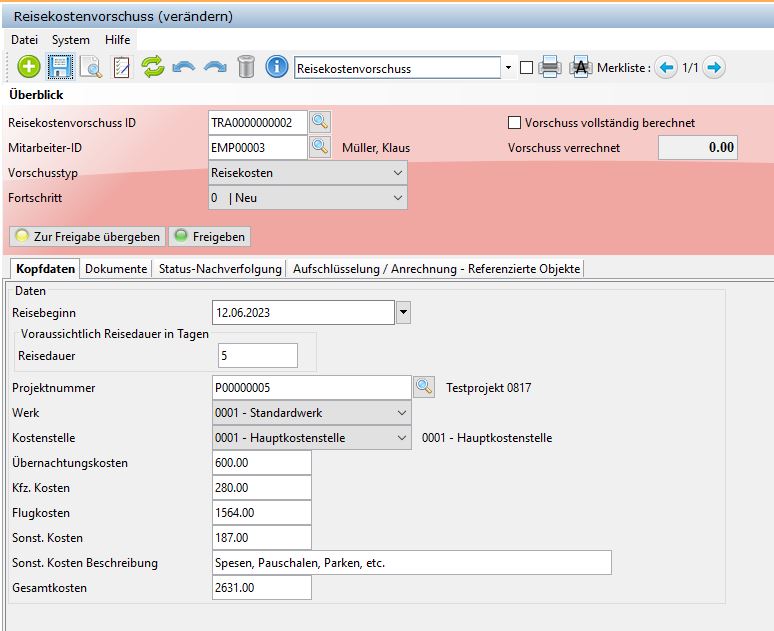
Task: Open the Vorschusstyp dropdown
Action: pos(399,172)
